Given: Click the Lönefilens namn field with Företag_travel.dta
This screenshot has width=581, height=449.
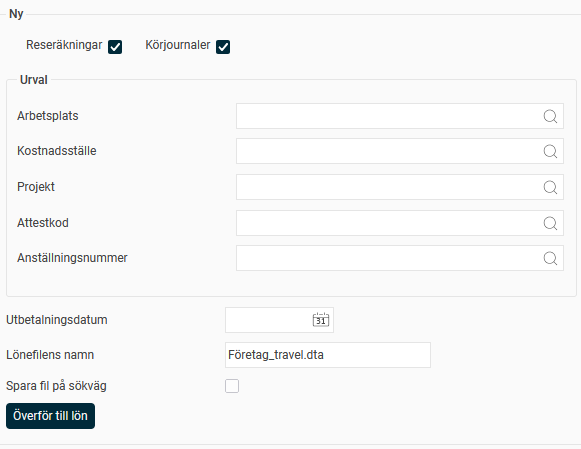Looking at the screenshot, I should pyautogui.click(x=328, y=355).
